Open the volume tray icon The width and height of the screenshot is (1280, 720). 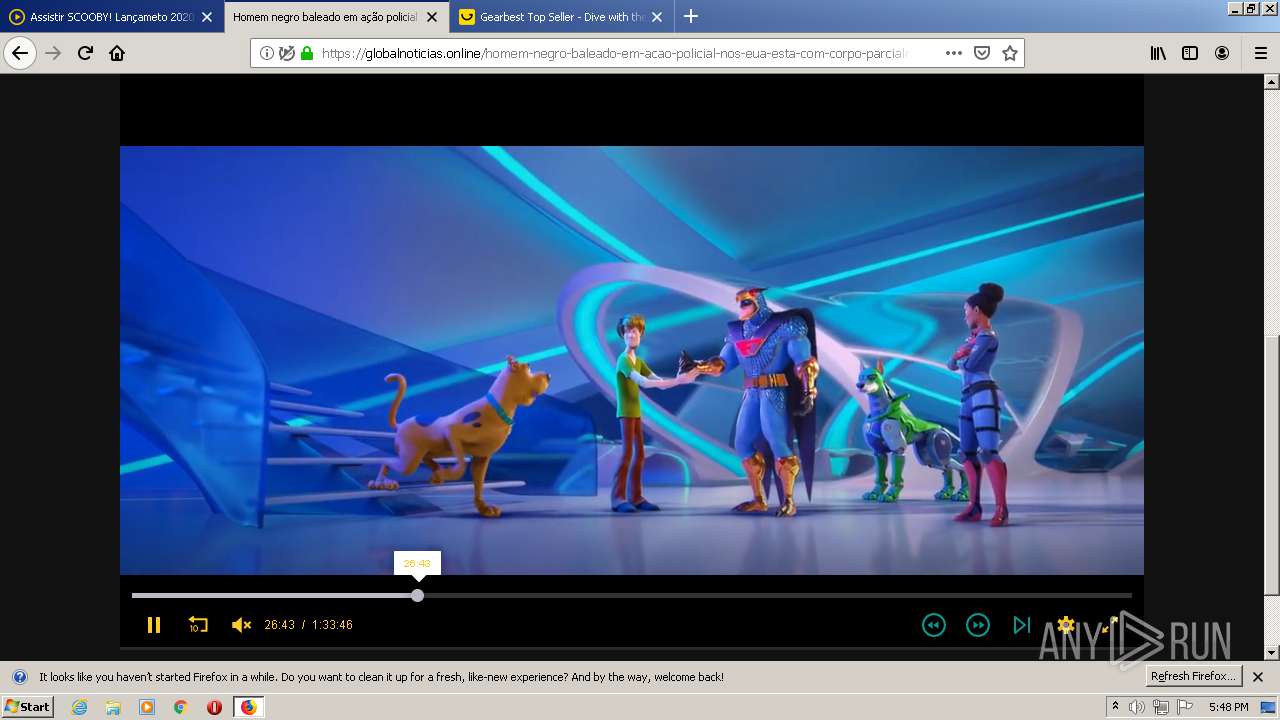tap(1137, 707)
